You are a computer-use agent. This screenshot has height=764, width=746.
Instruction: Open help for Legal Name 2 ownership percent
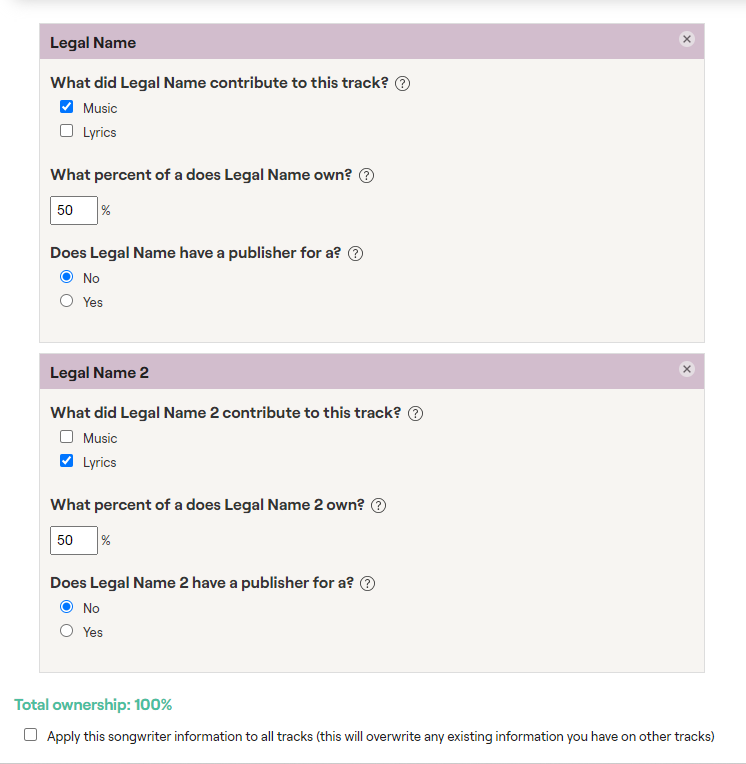(x=378, y=506)
